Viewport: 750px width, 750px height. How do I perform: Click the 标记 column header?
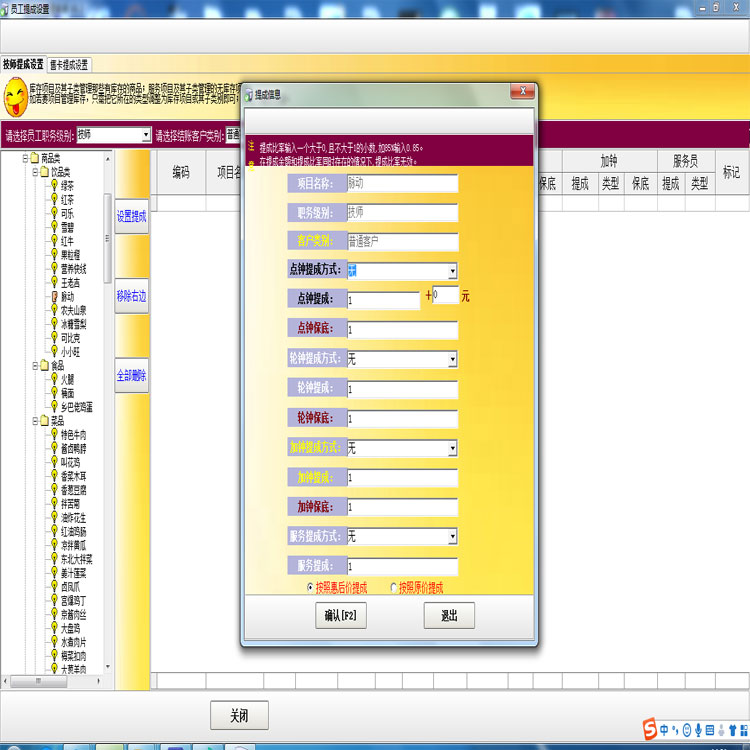pyautogui.click(x=731, y=172)
